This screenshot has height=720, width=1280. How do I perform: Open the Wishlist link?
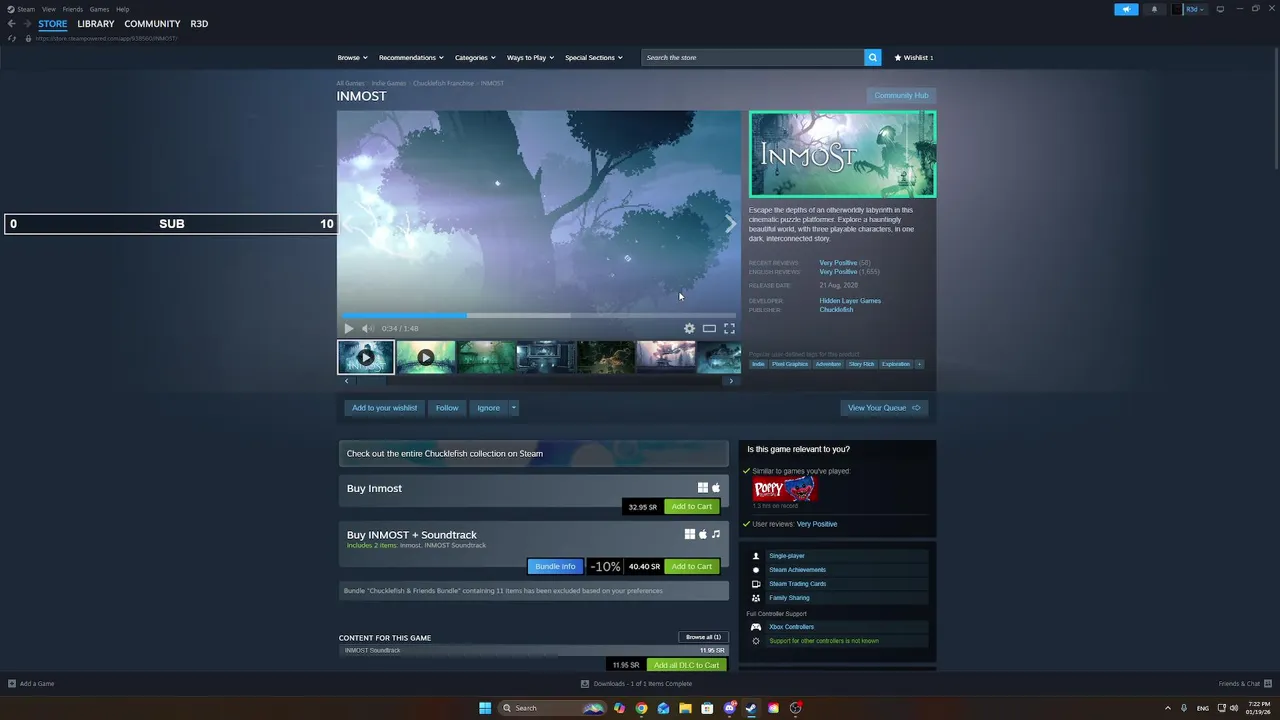click(x=913, y=58)
